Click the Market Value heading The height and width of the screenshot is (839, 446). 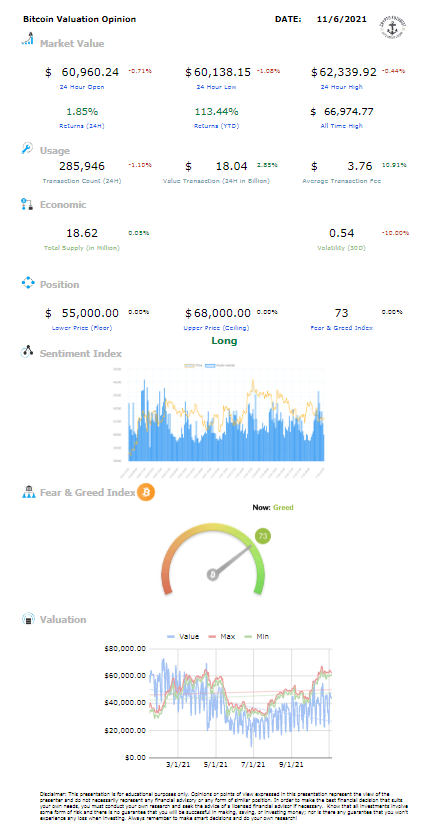coord(72,44)
